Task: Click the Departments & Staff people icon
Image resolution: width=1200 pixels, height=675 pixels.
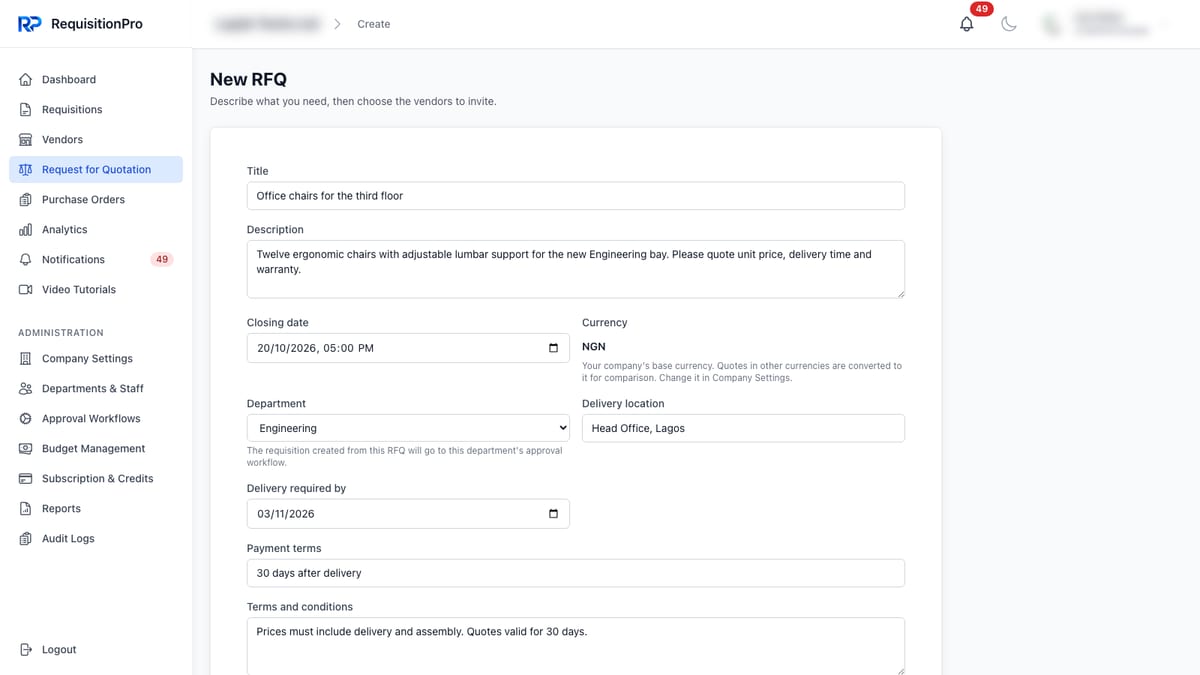Action: [26, 388]
